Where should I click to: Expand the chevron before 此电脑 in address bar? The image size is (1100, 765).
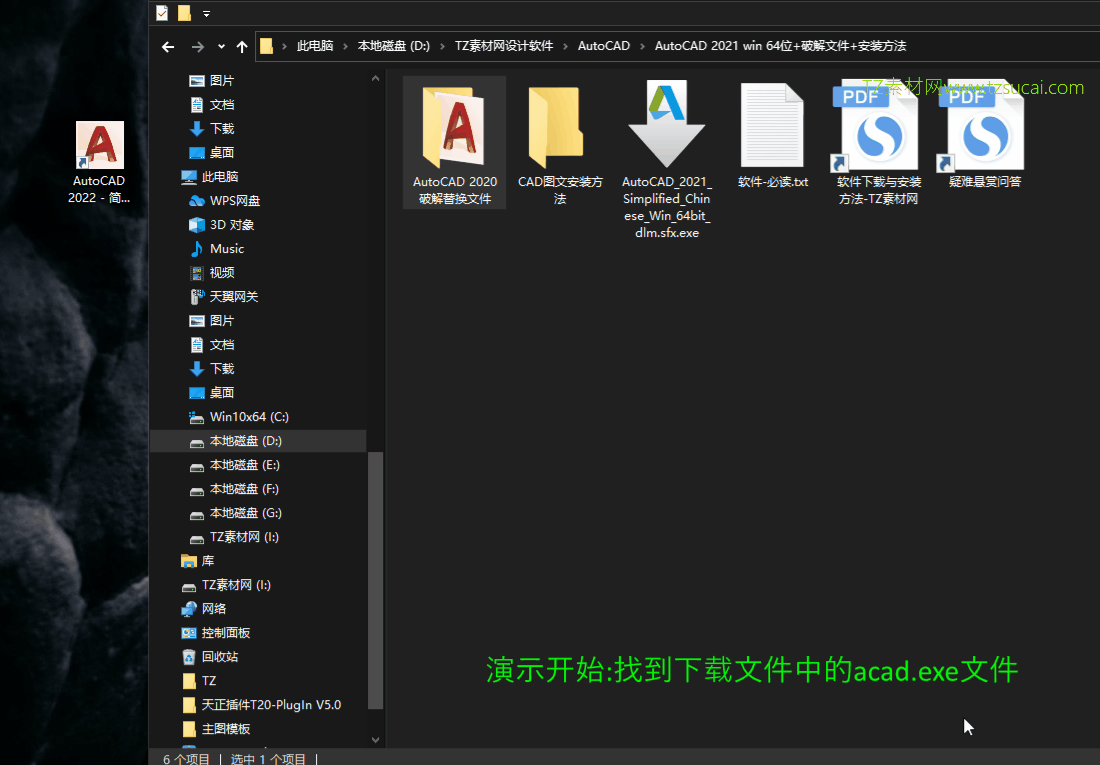coord(284,46)
